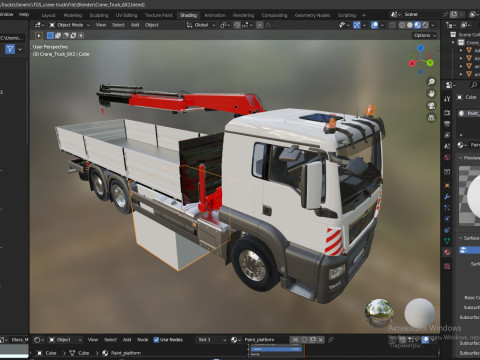The image size is (480, 360).
Task: Open the Slot 1 material slot dropdown
Action: tap(212, 340)
